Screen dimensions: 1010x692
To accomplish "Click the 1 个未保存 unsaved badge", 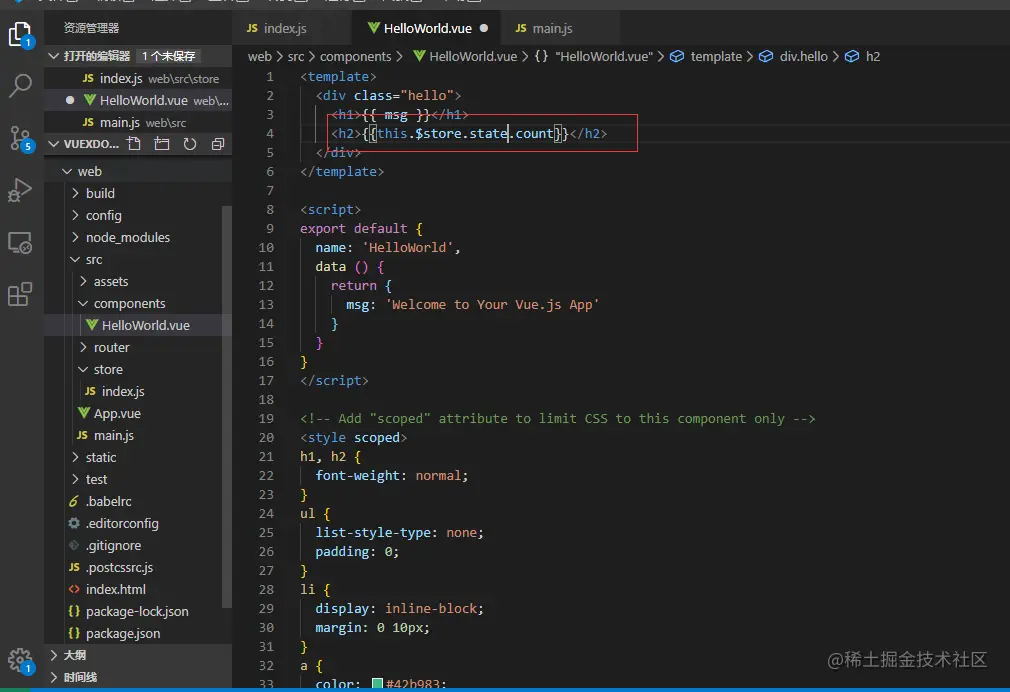I will [169, 56].
